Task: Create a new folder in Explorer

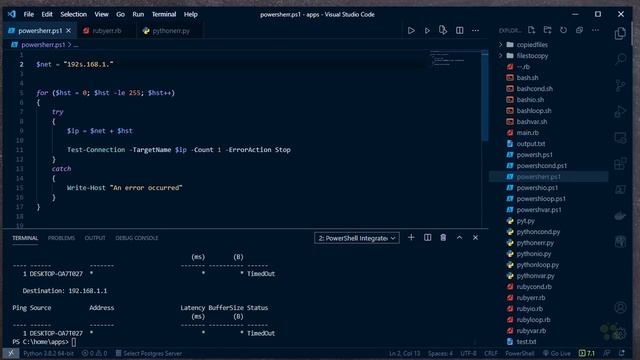Action: (x=547, y=30)
